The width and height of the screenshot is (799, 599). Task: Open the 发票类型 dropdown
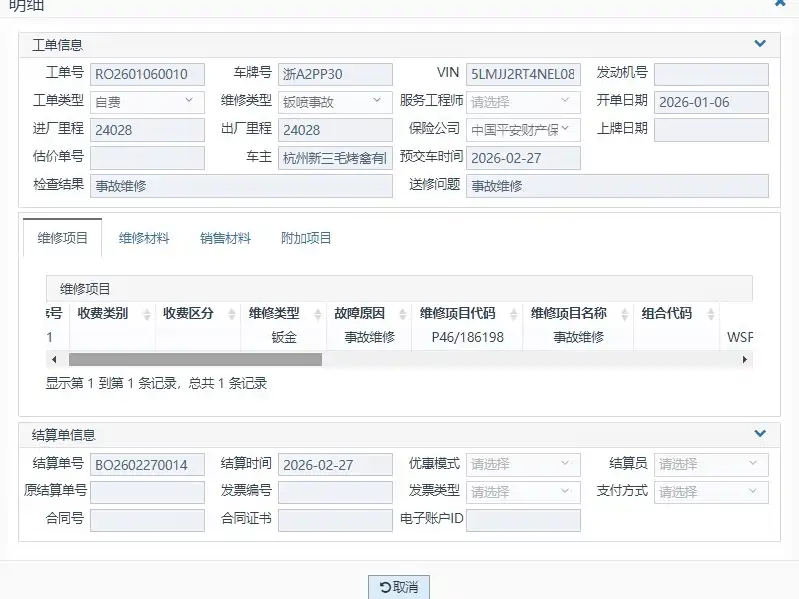523,492
